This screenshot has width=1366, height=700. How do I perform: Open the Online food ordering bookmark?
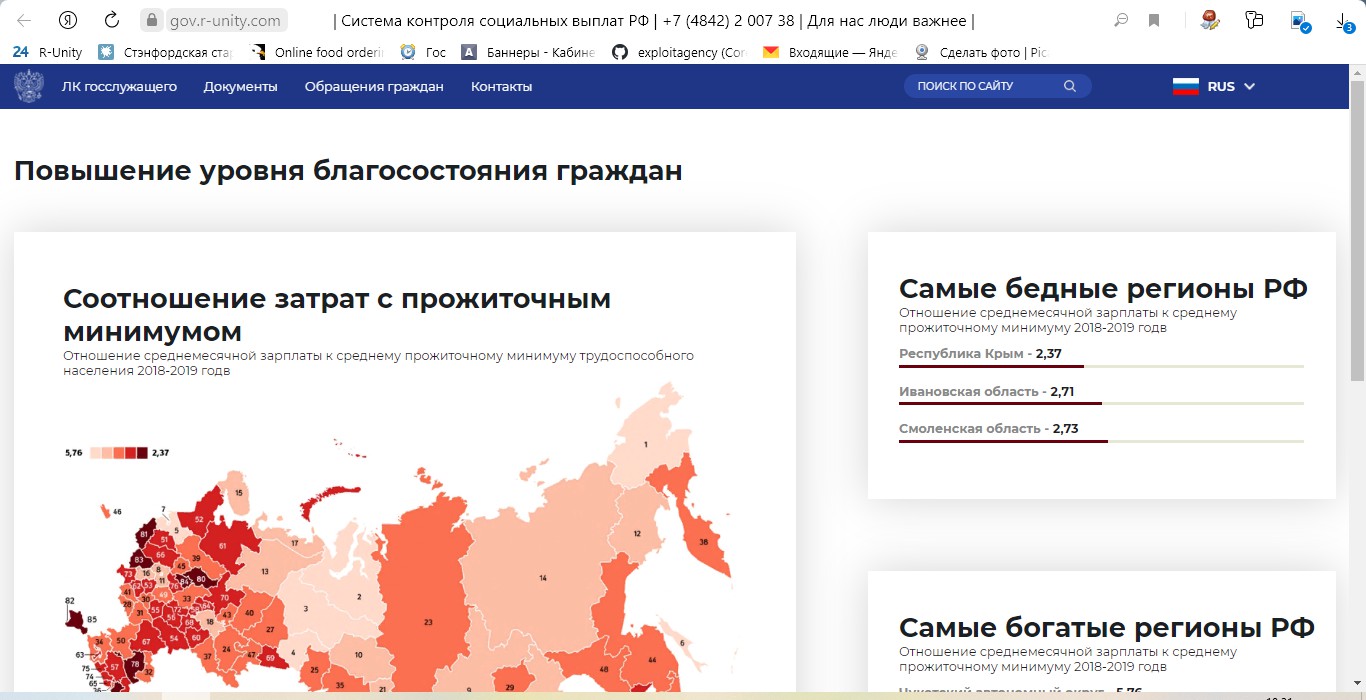click(317, 52)
